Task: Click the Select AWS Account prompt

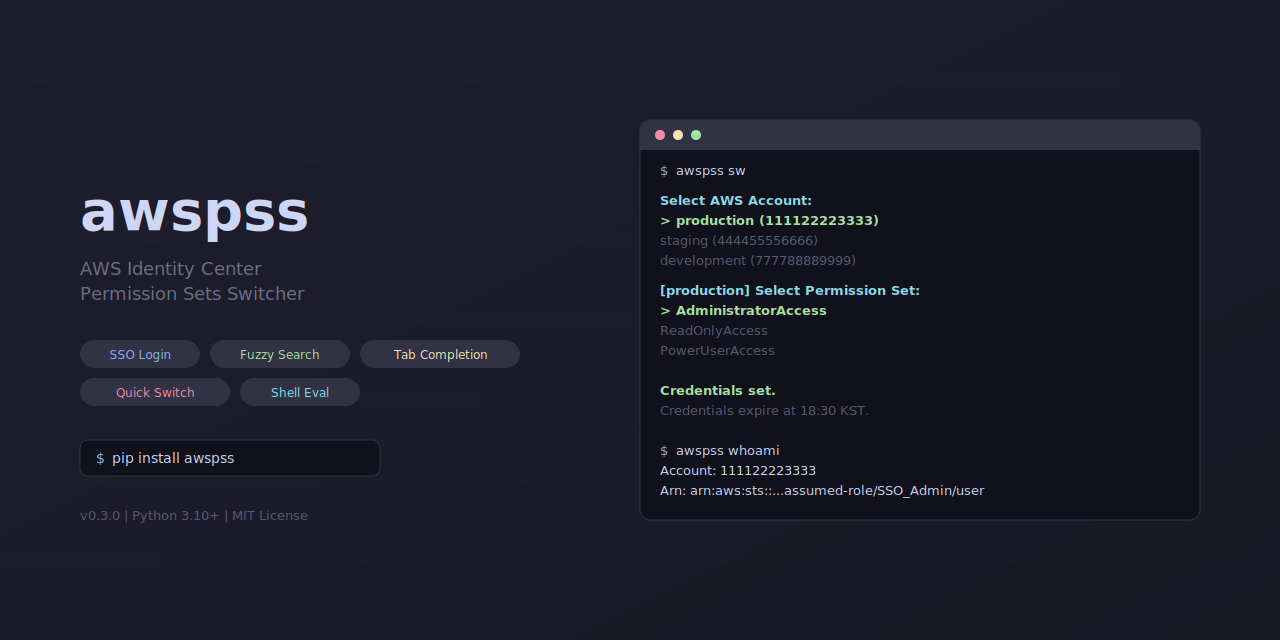Action: tap(736, 201)
